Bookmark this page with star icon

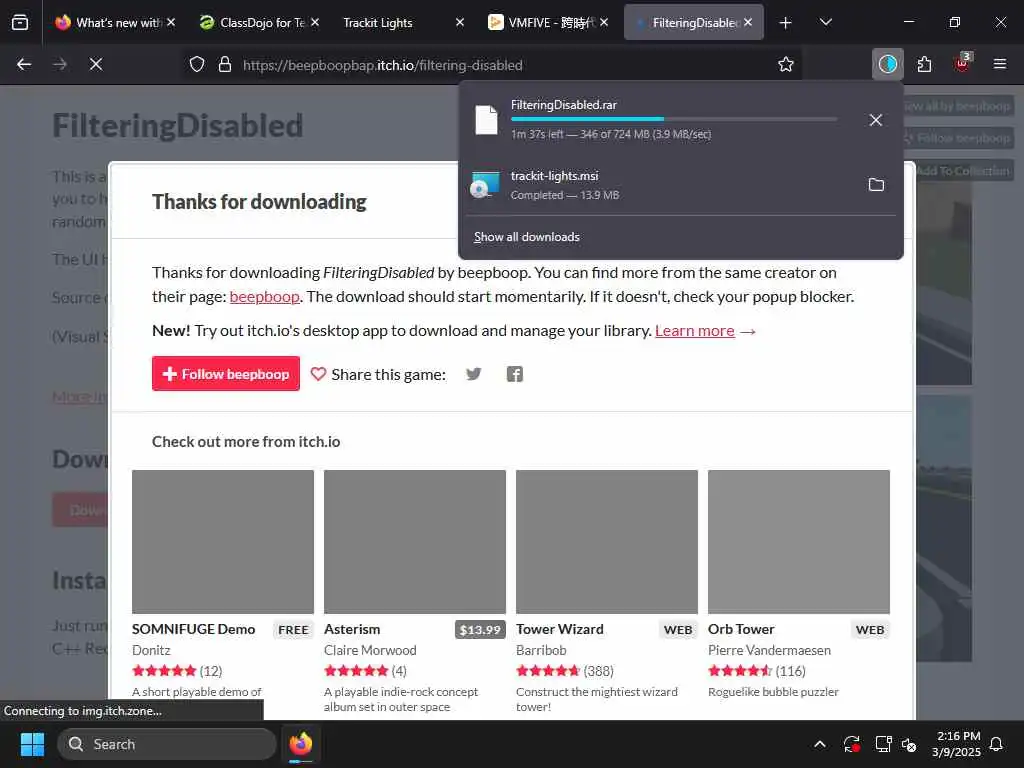pyautogui.click(x=786, y=65)
